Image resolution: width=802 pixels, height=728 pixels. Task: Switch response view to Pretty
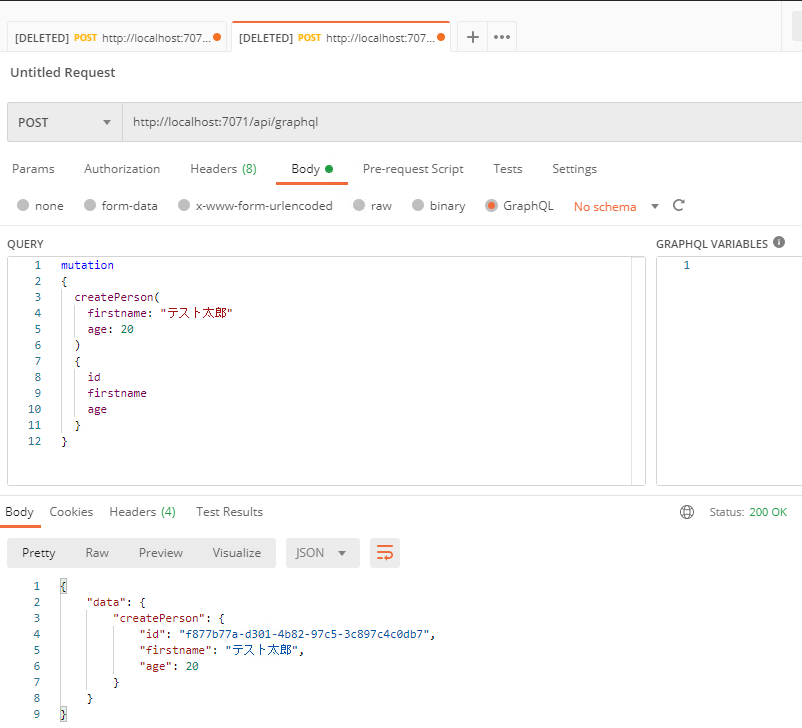tap(38, 553)
